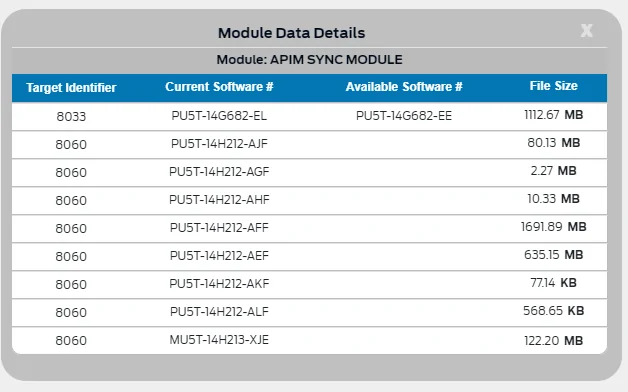628x392 pixels.
Task: Select software number MU5T-14H213-XJE
Action: (x=219, y=340)
